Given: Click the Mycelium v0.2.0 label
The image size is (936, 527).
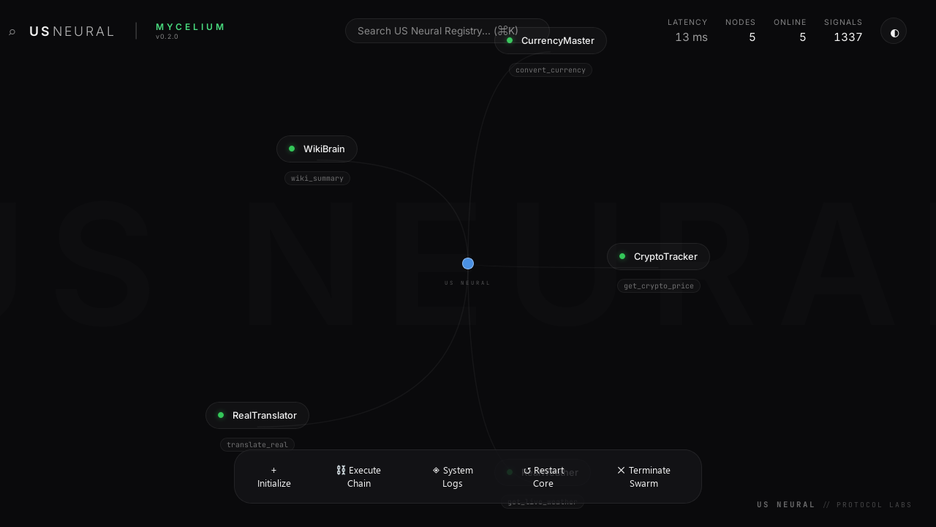Looking at the screenshot, I should click(x=190, y=30).
